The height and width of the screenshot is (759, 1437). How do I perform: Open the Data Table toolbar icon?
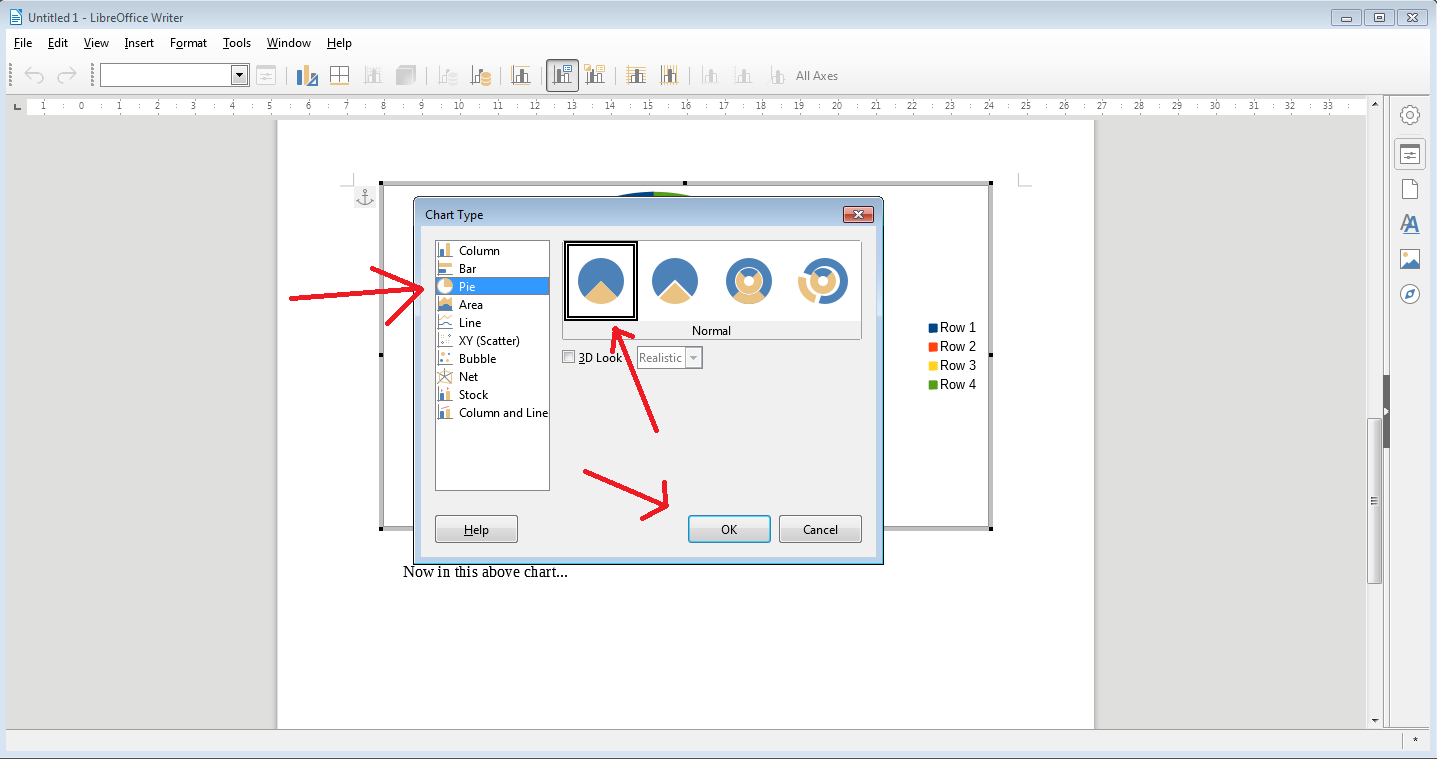(340, 76)
